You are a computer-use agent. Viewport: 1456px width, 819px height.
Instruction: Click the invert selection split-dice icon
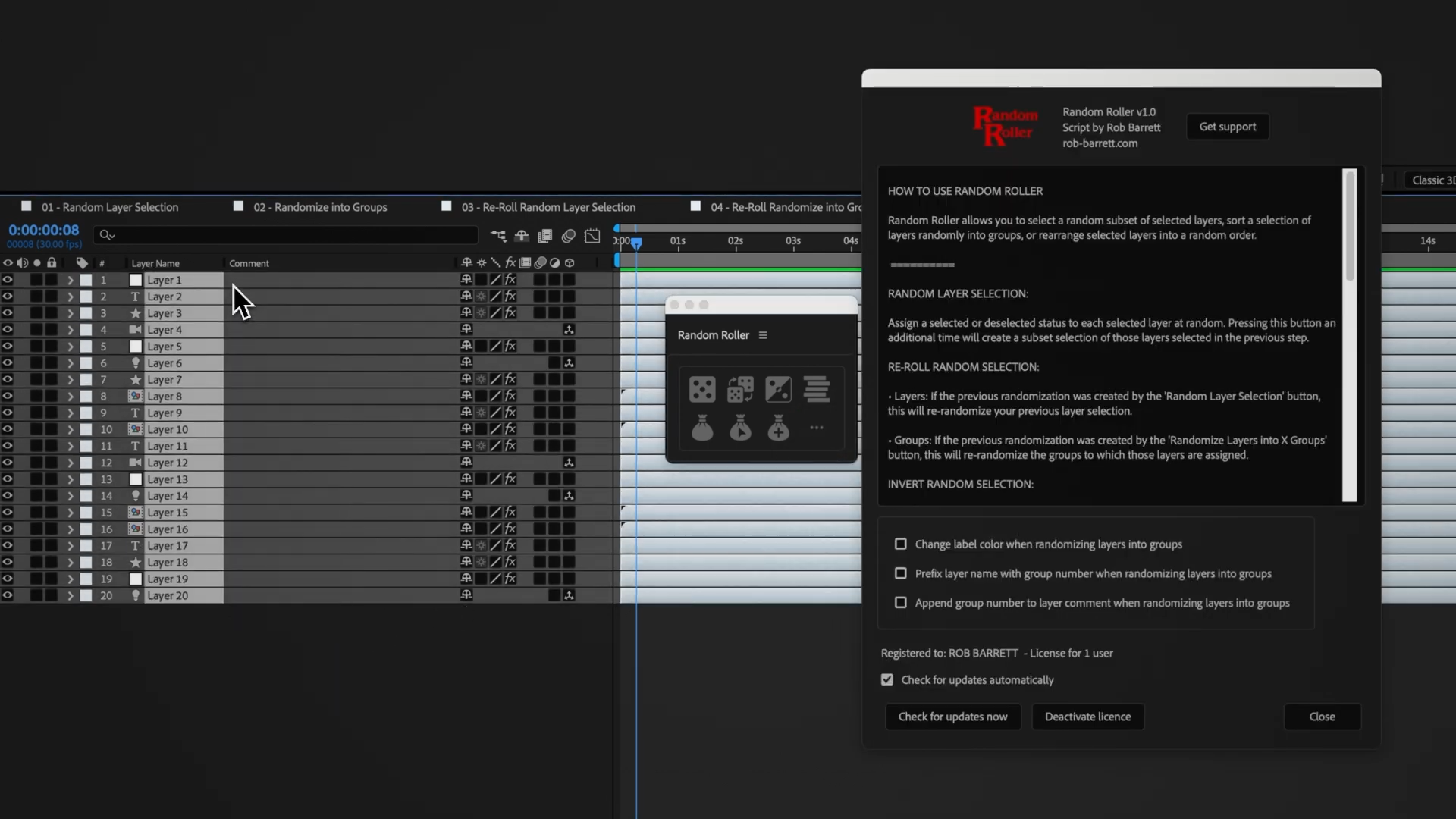pos(778,390)
